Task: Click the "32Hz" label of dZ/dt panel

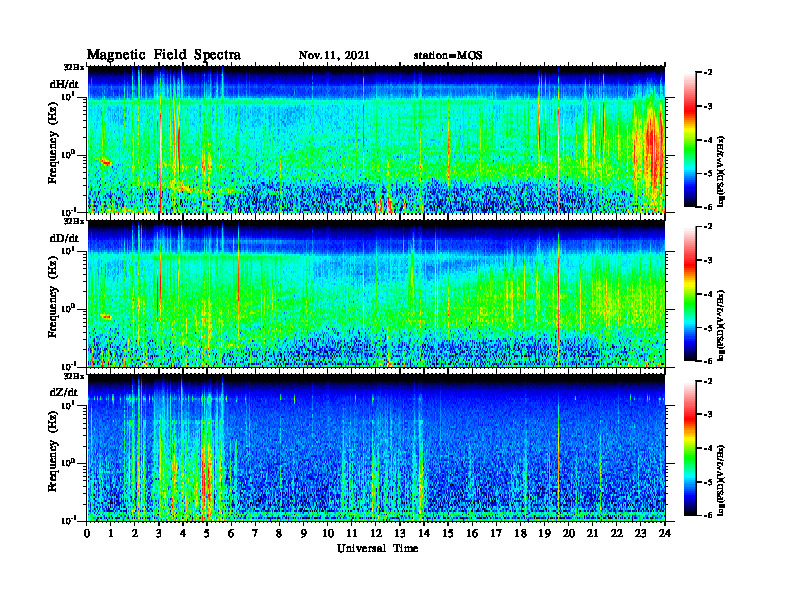Action: 74,376
